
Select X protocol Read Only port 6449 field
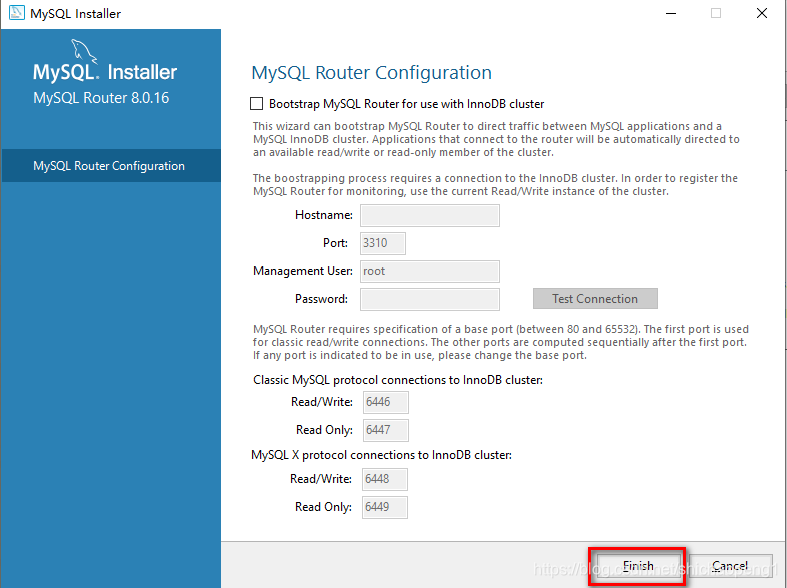point(384,507)
